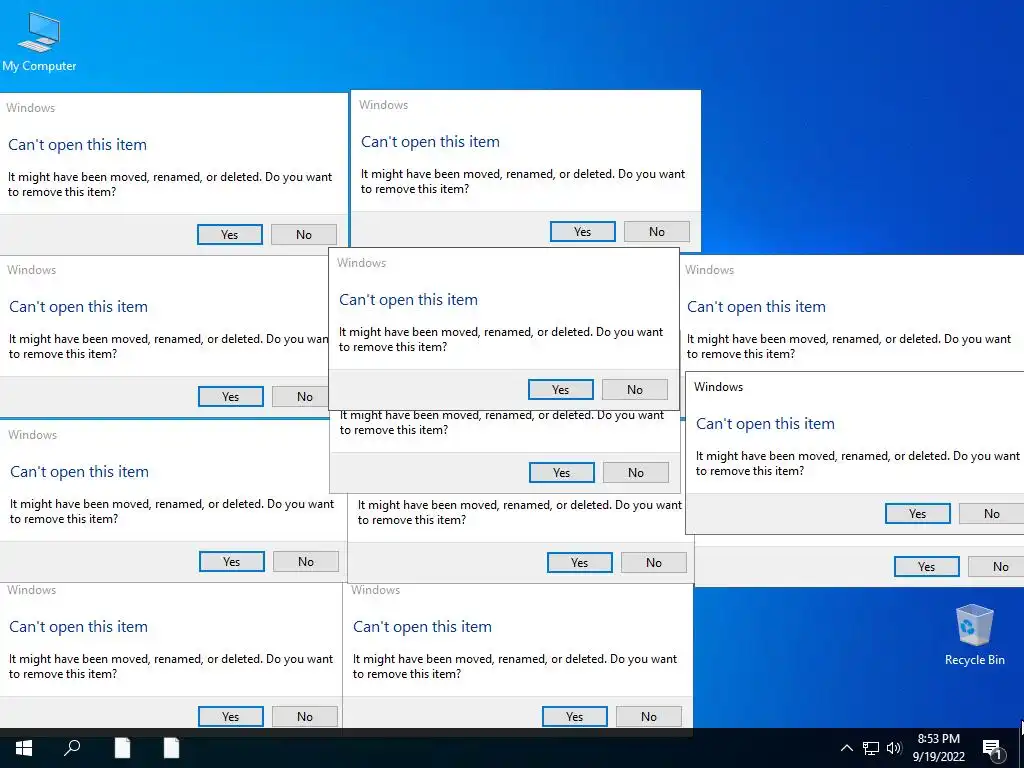Open the volume speaker tray icon
1024x768 pixels.
coord(893,748)
